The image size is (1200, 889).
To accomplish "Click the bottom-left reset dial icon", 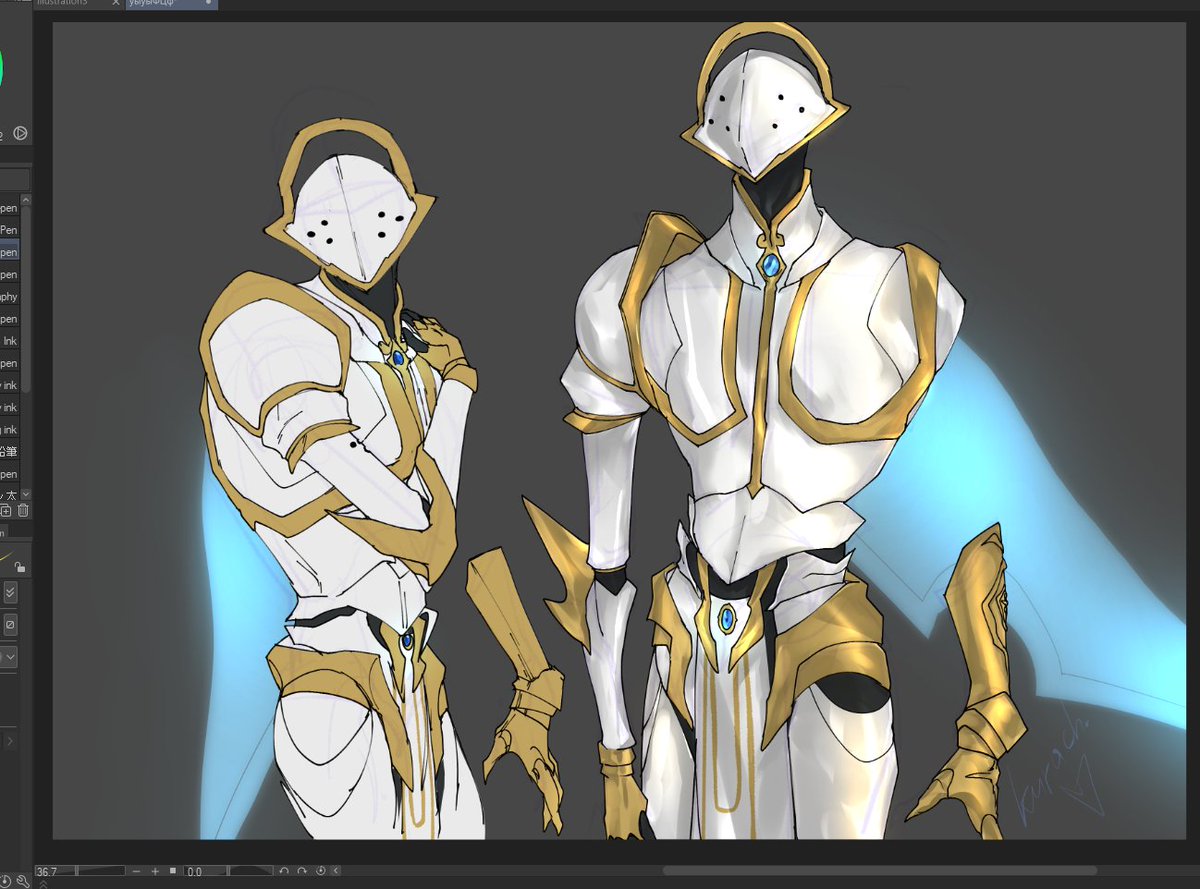I will 5,881.
